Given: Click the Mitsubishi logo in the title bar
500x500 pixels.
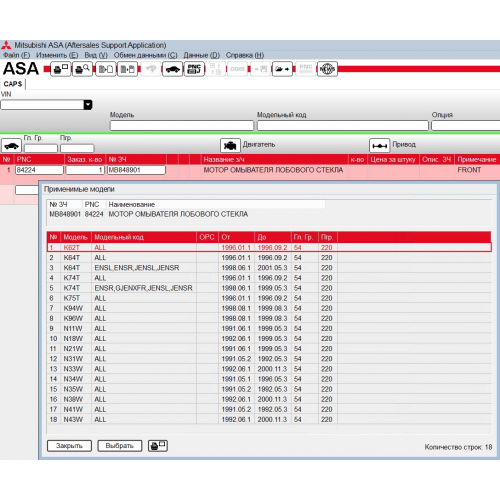Looking at the screenshot, I should [6, 45].
